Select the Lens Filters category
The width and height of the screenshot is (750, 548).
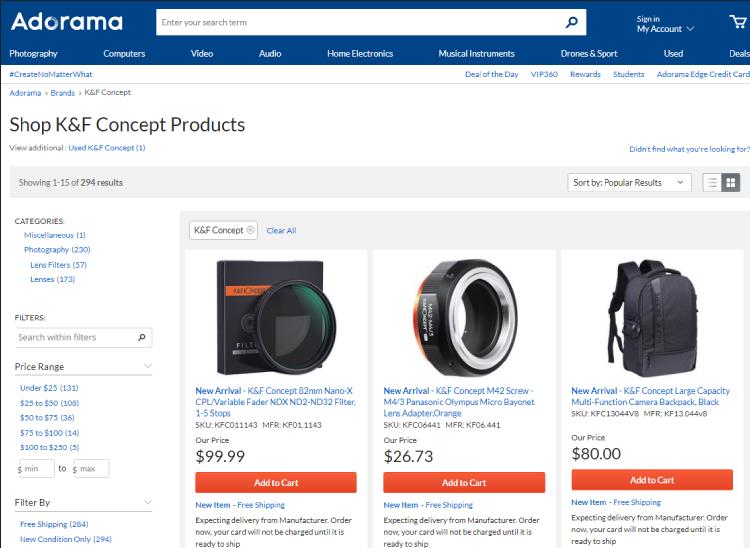point(58,265)
